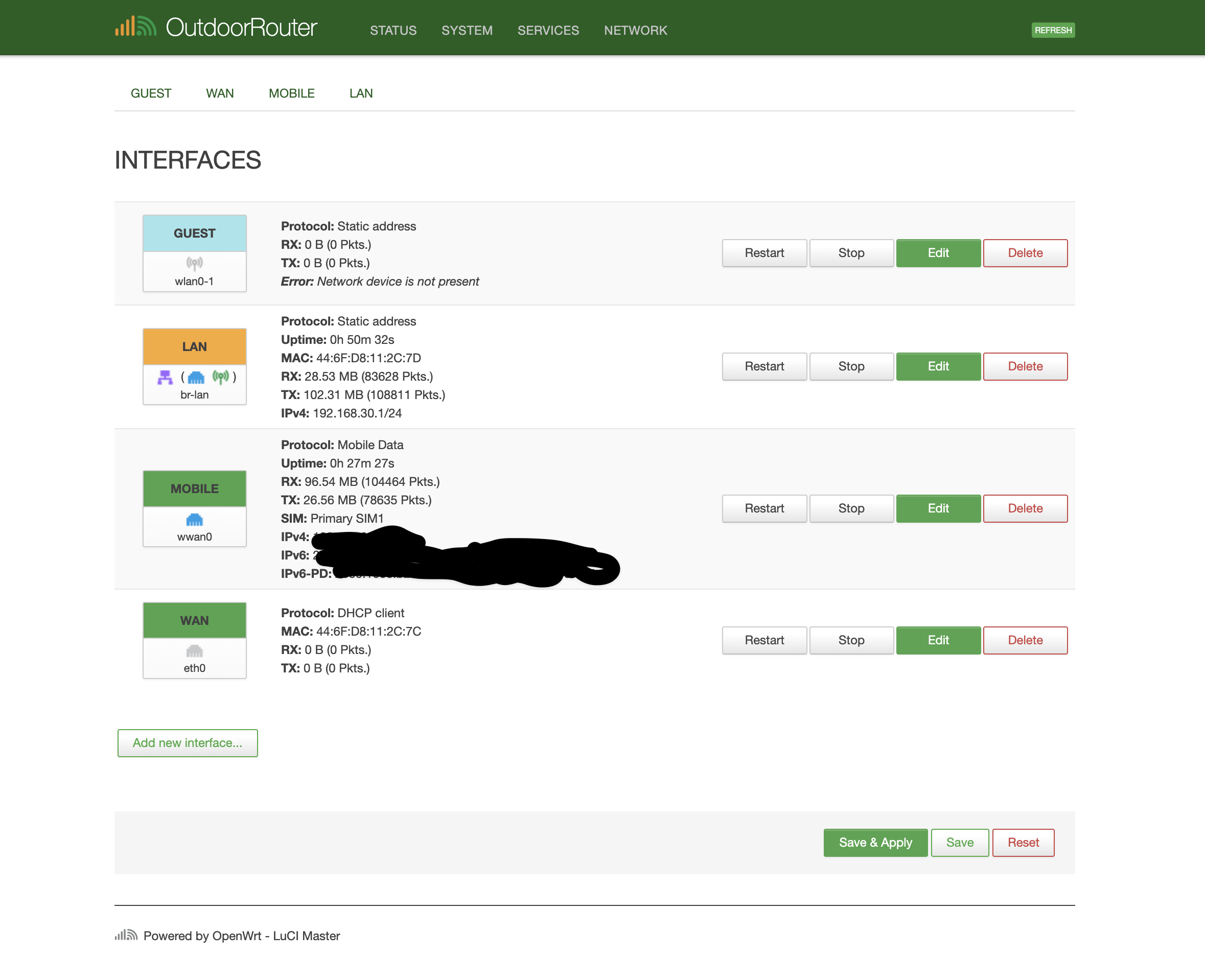This screenshot has width=1205, height=980.
Task: Delete the LAN interface
Action: click(x=1025, y=366)
